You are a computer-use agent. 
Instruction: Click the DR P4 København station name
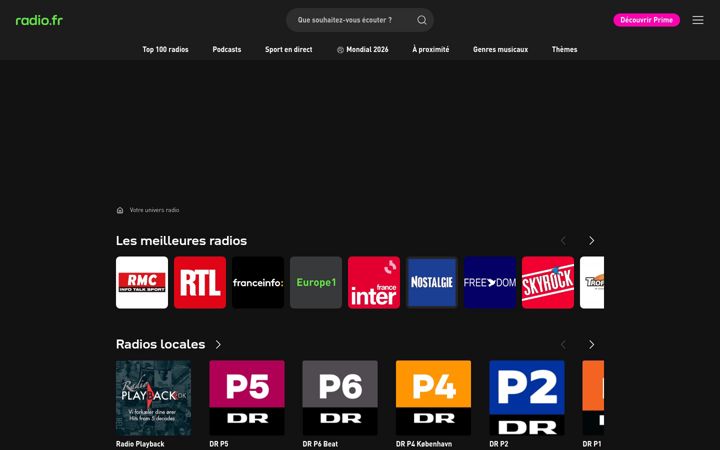tap(424, 444)
